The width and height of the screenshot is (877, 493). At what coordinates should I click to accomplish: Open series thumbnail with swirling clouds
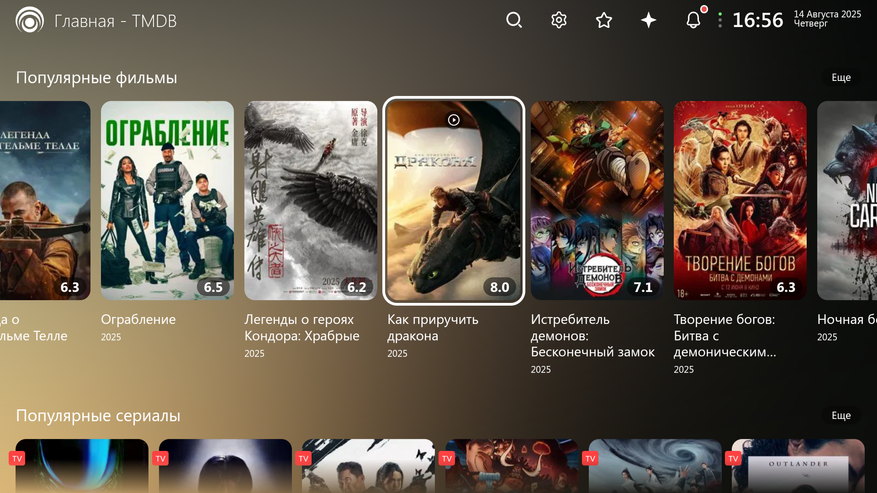pos(655,466)
